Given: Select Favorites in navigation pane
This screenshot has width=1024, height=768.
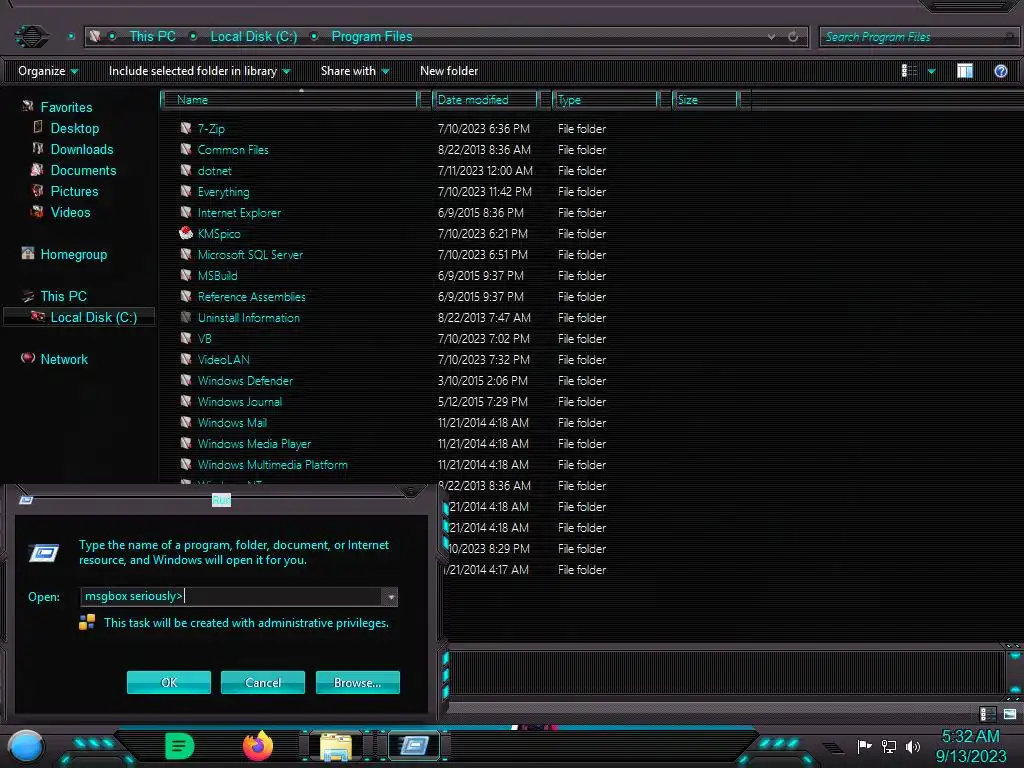Looking at the screenshot, I should [66, 107].
